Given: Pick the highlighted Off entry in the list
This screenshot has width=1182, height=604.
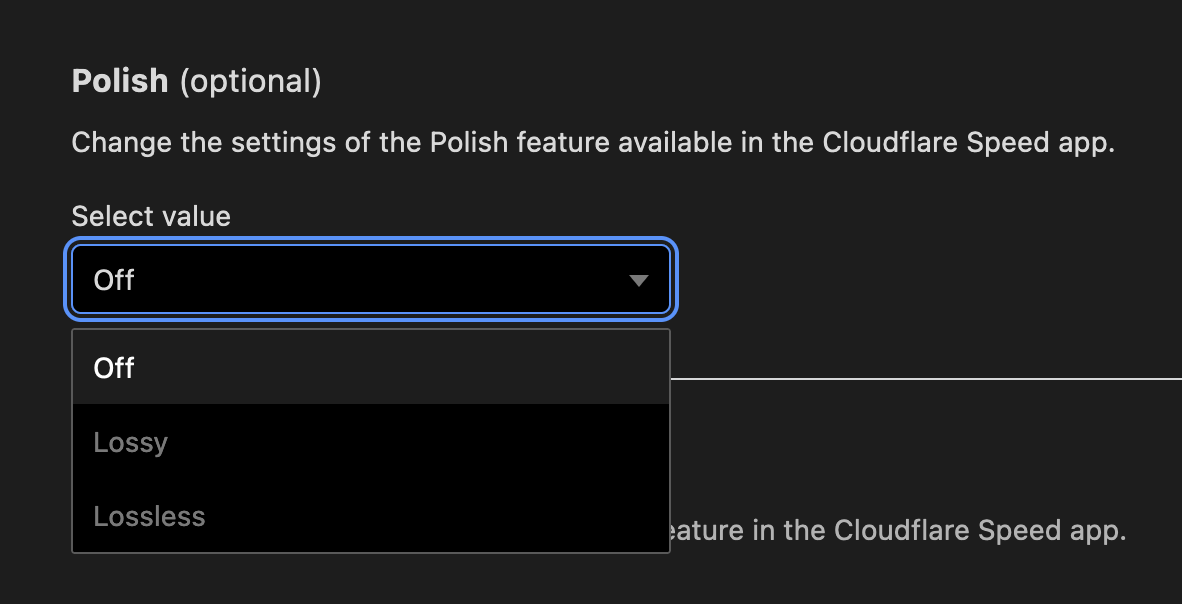Looking at the screenshot, I should 114,368.
